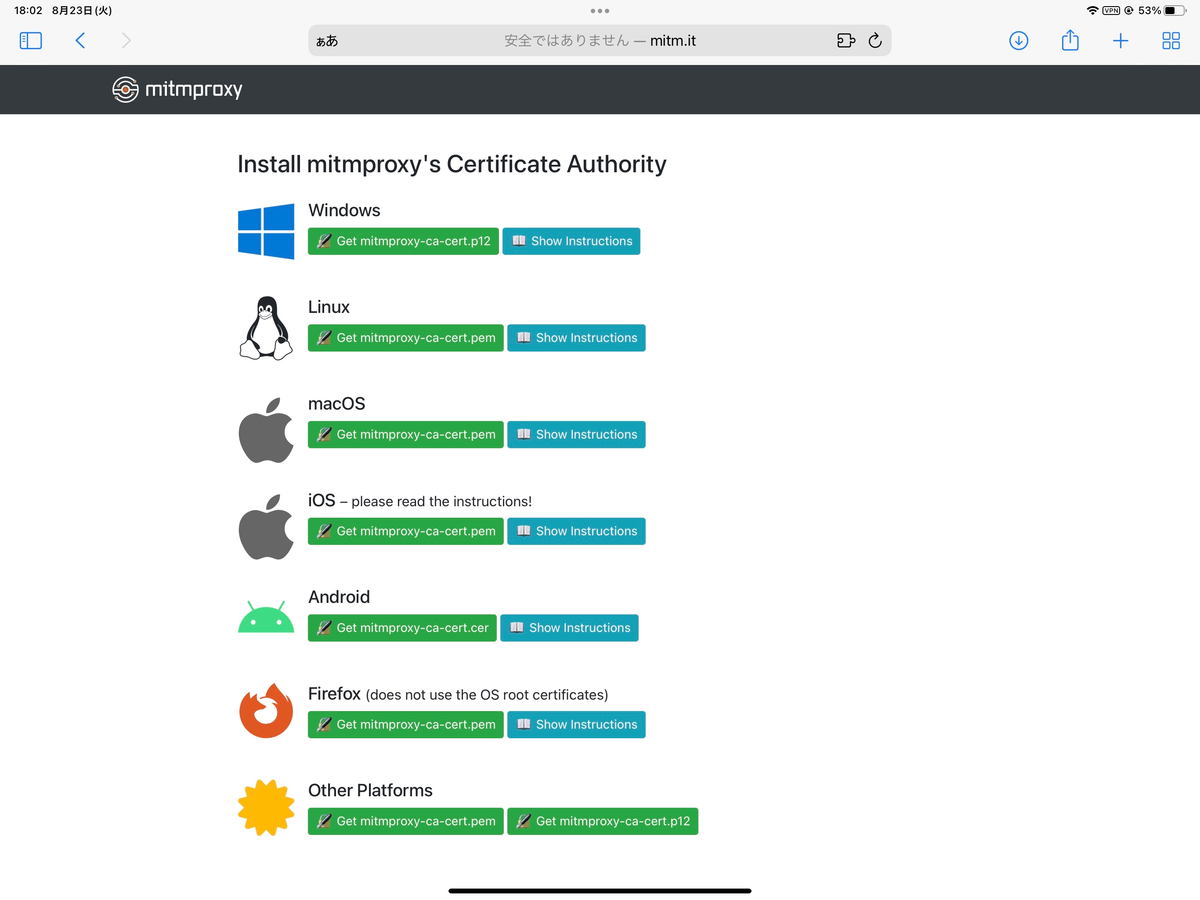Open the extensions icon in address bar

click(846, 41)
